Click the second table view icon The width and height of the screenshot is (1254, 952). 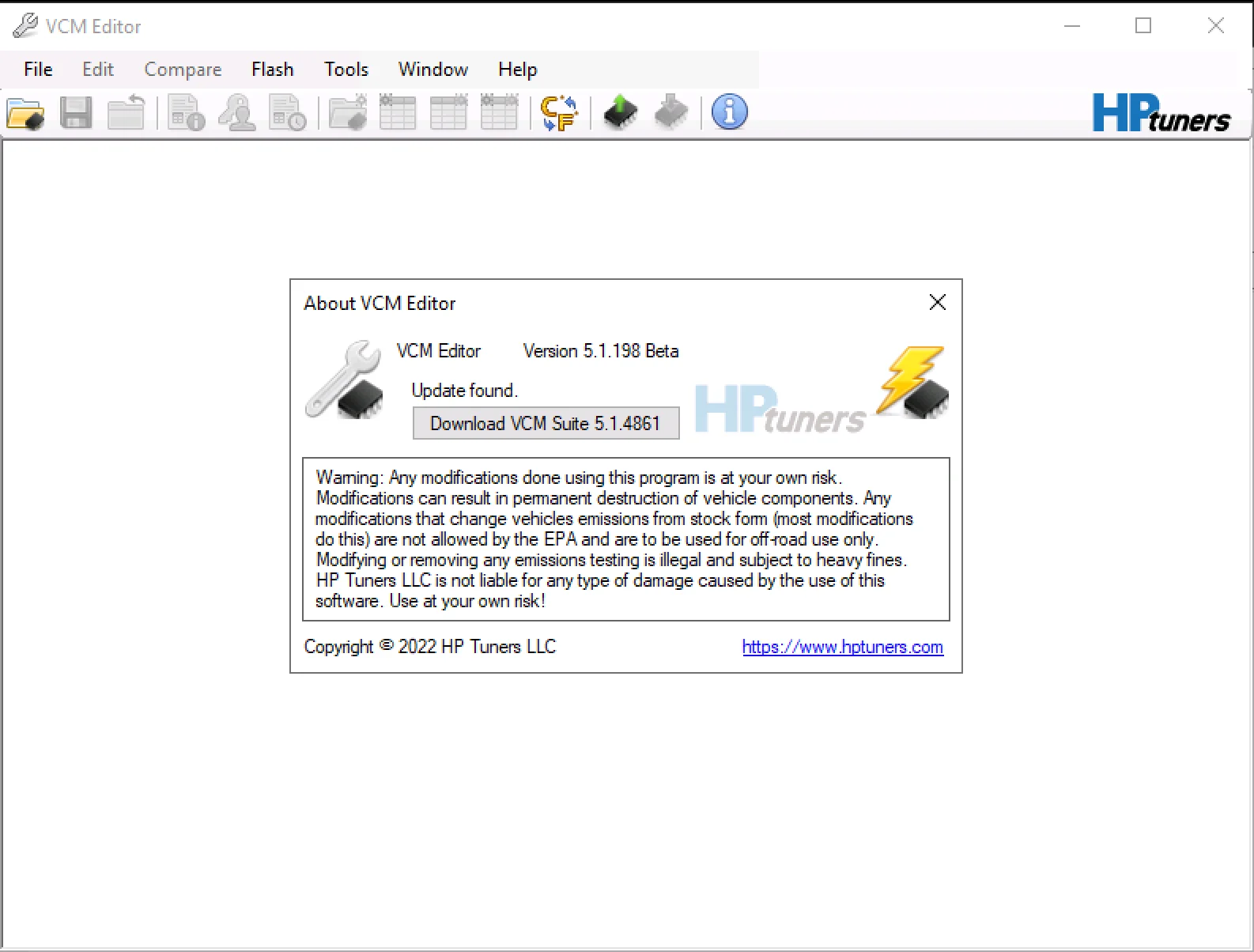pos(448,113)
